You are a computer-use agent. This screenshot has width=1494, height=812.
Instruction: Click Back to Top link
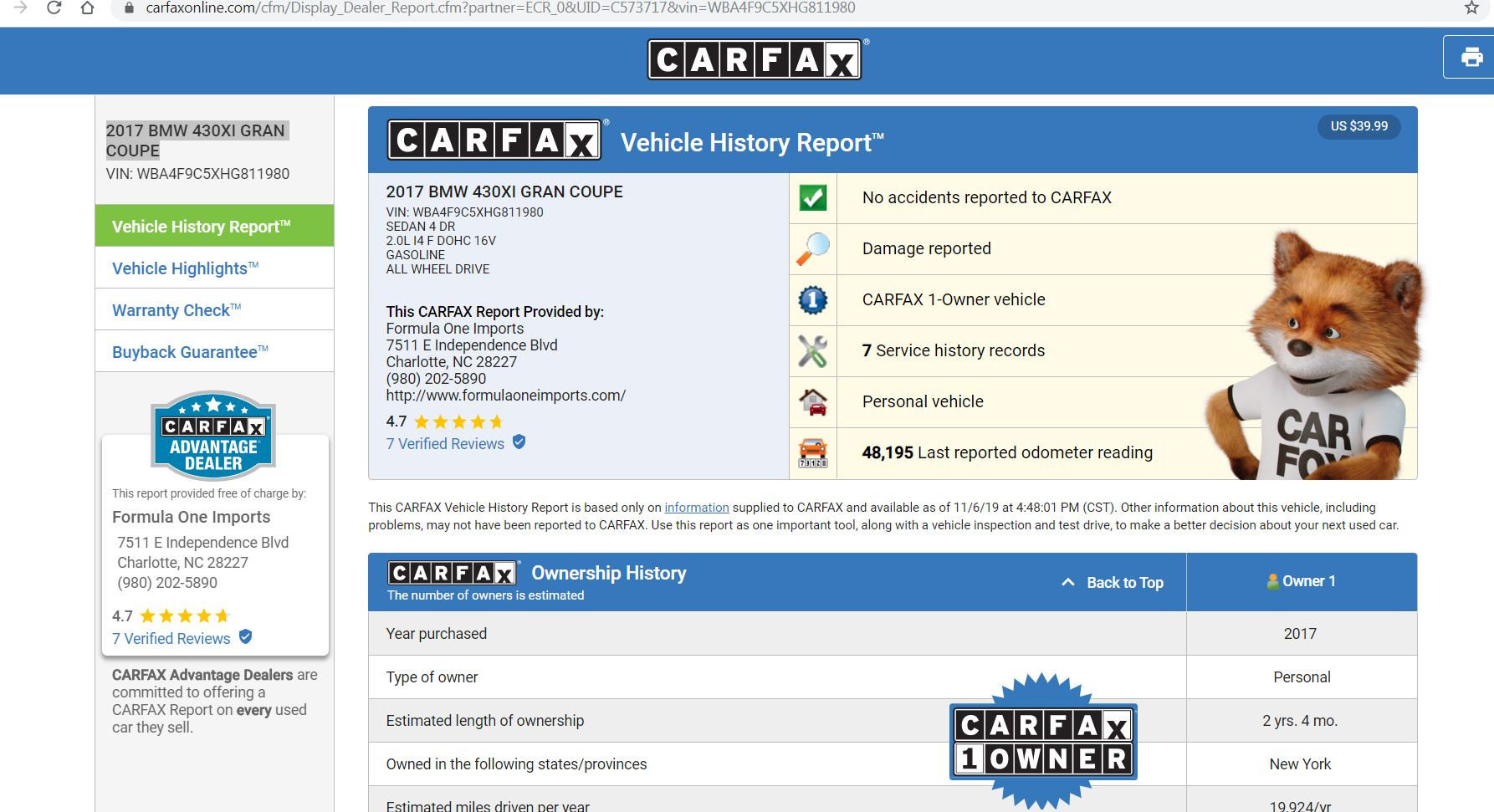tap(1124, 582)
